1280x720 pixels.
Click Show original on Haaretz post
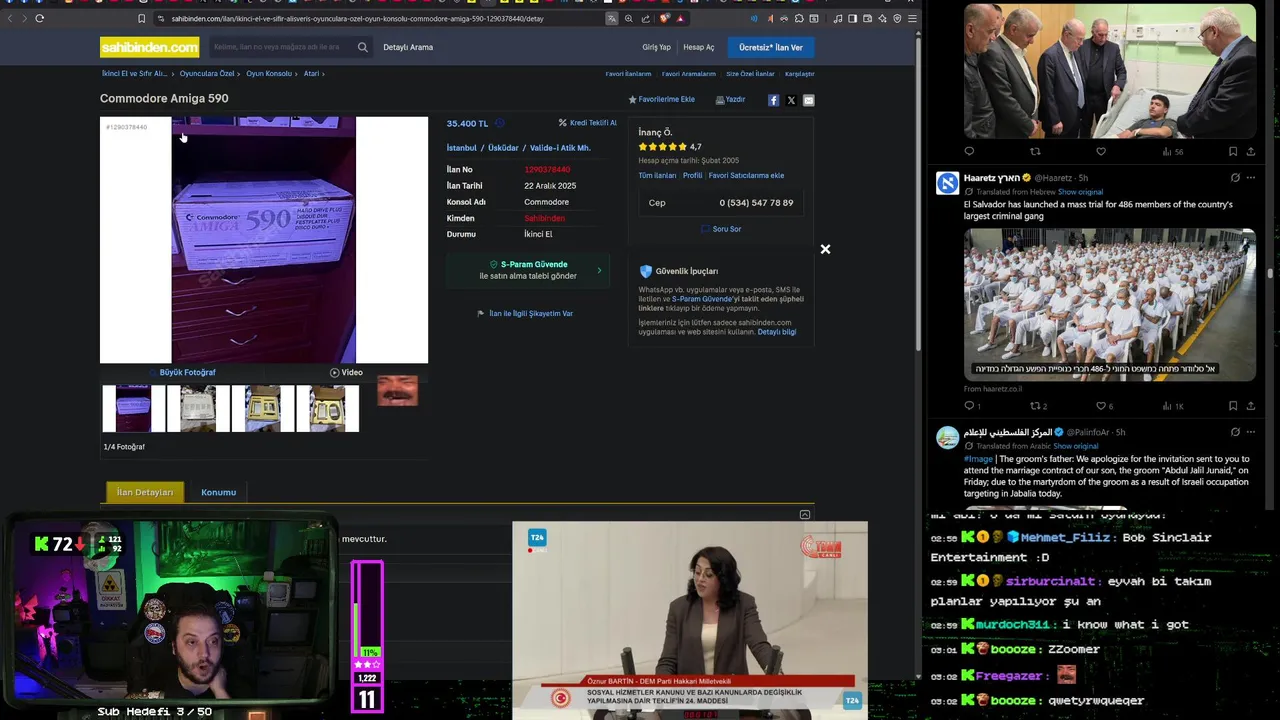(x=1080, y=192)
